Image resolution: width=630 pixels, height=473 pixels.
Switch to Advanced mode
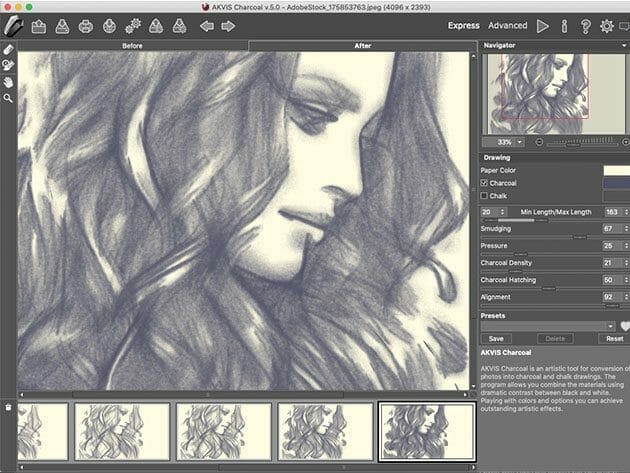508,26
